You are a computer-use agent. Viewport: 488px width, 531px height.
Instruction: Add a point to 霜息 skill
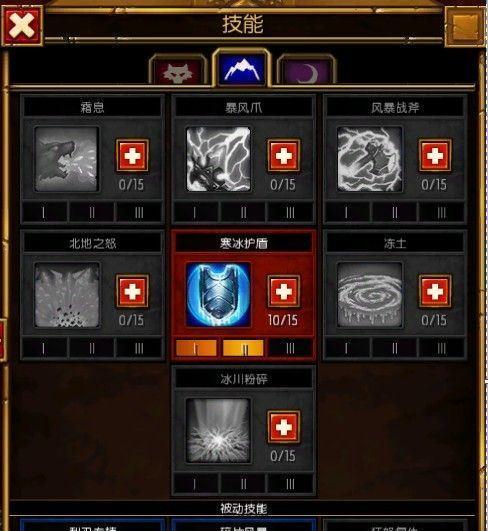132,155
